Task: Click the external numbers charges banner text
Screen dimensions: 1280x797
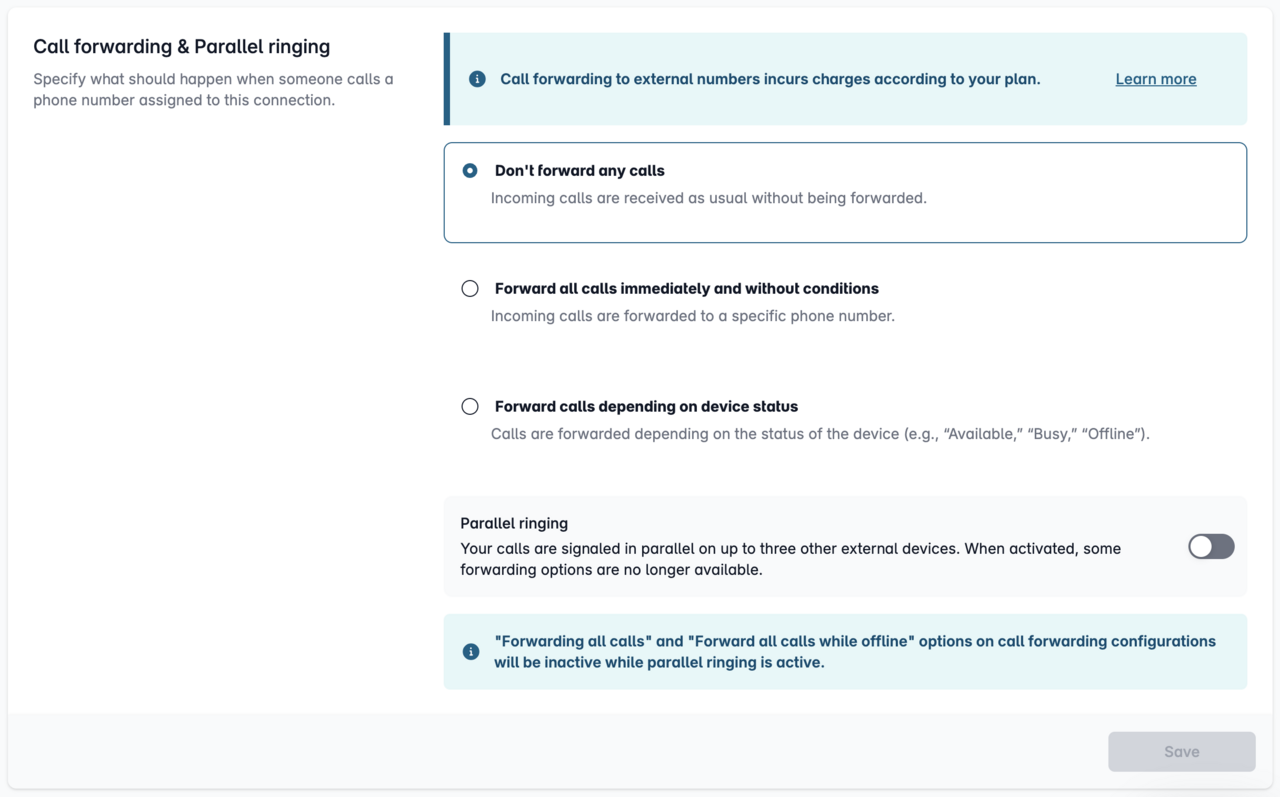Action: click(x=770, y=79)
